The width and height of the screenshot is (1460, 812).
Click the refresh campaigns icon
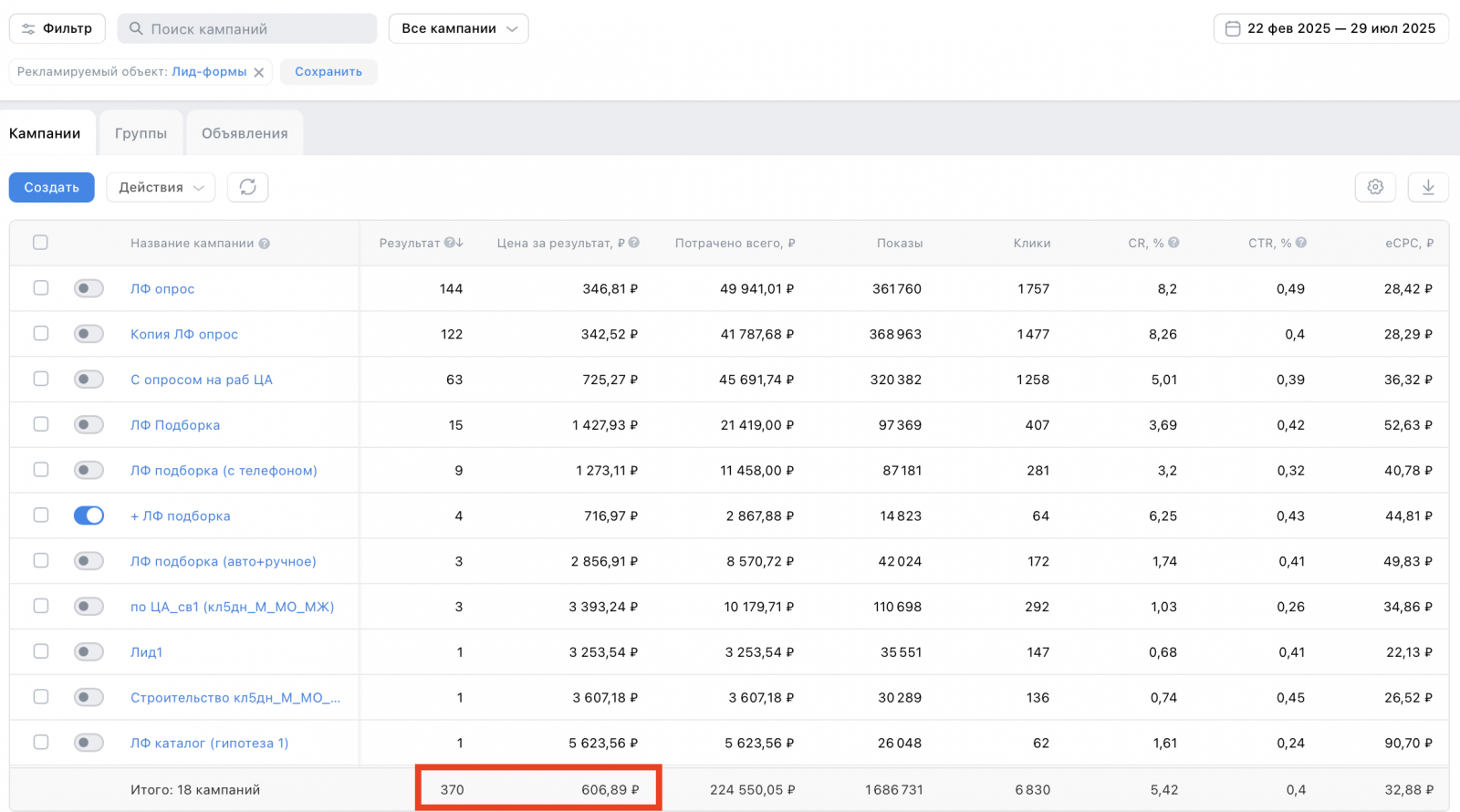pos(247,187)
